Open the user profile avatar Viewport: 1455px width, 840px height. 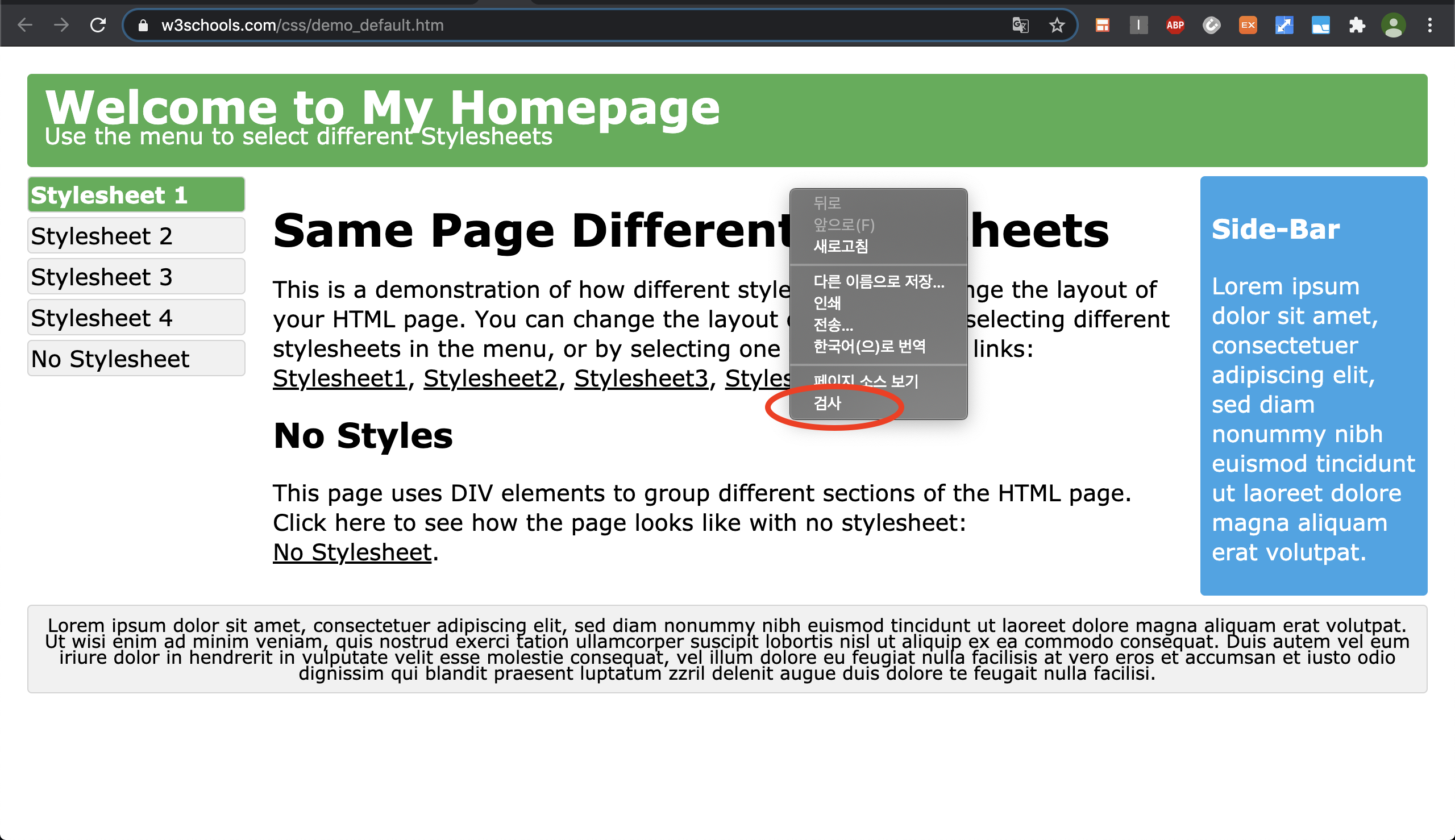(x=1392, y=26)
